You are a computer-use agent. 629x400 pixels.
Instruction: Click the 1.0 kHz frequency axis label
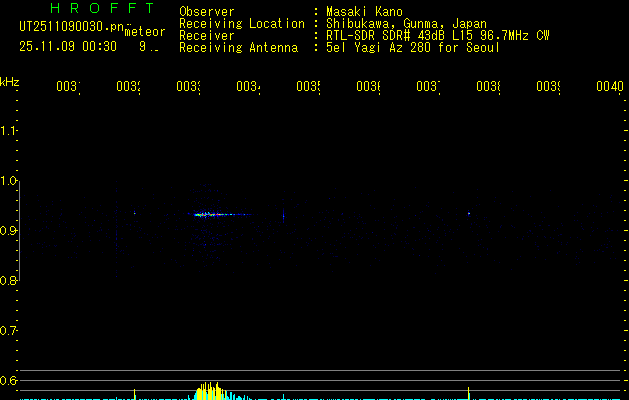(x=9, y=181)
